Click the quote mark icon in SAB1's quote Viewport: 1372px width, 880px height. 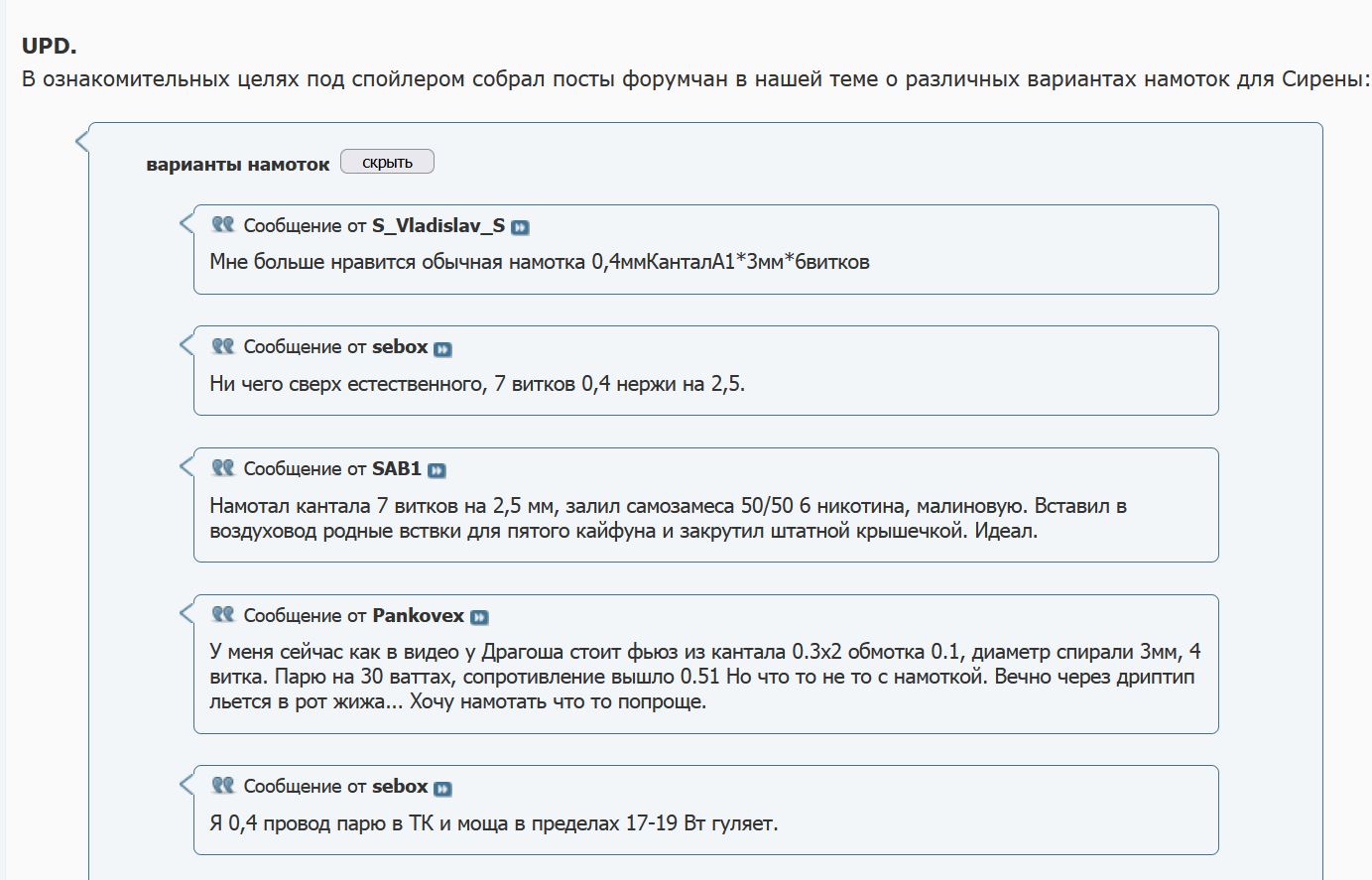point(223,467)
